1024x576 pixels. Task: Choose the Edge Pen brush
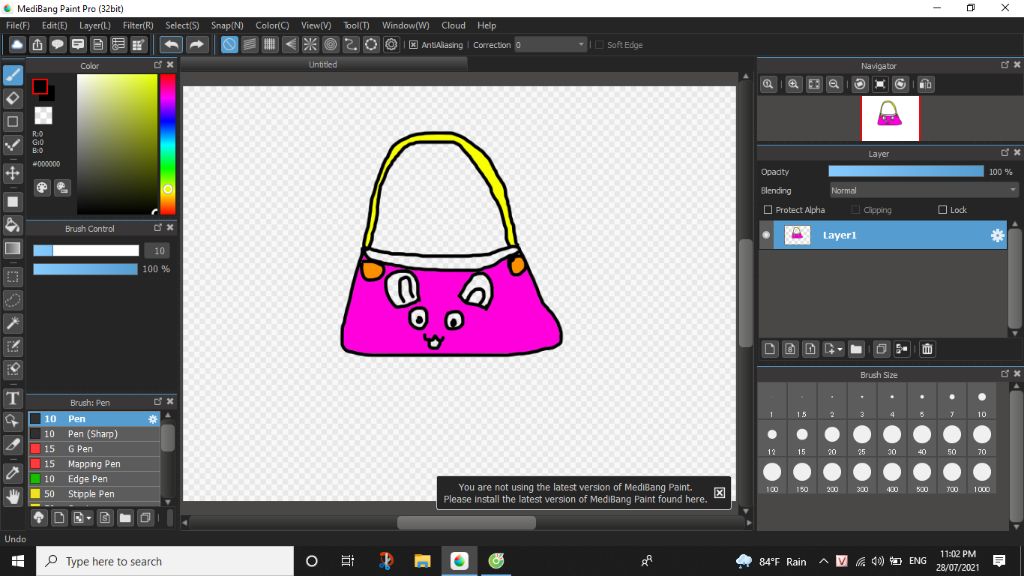[x=94, y=479]
